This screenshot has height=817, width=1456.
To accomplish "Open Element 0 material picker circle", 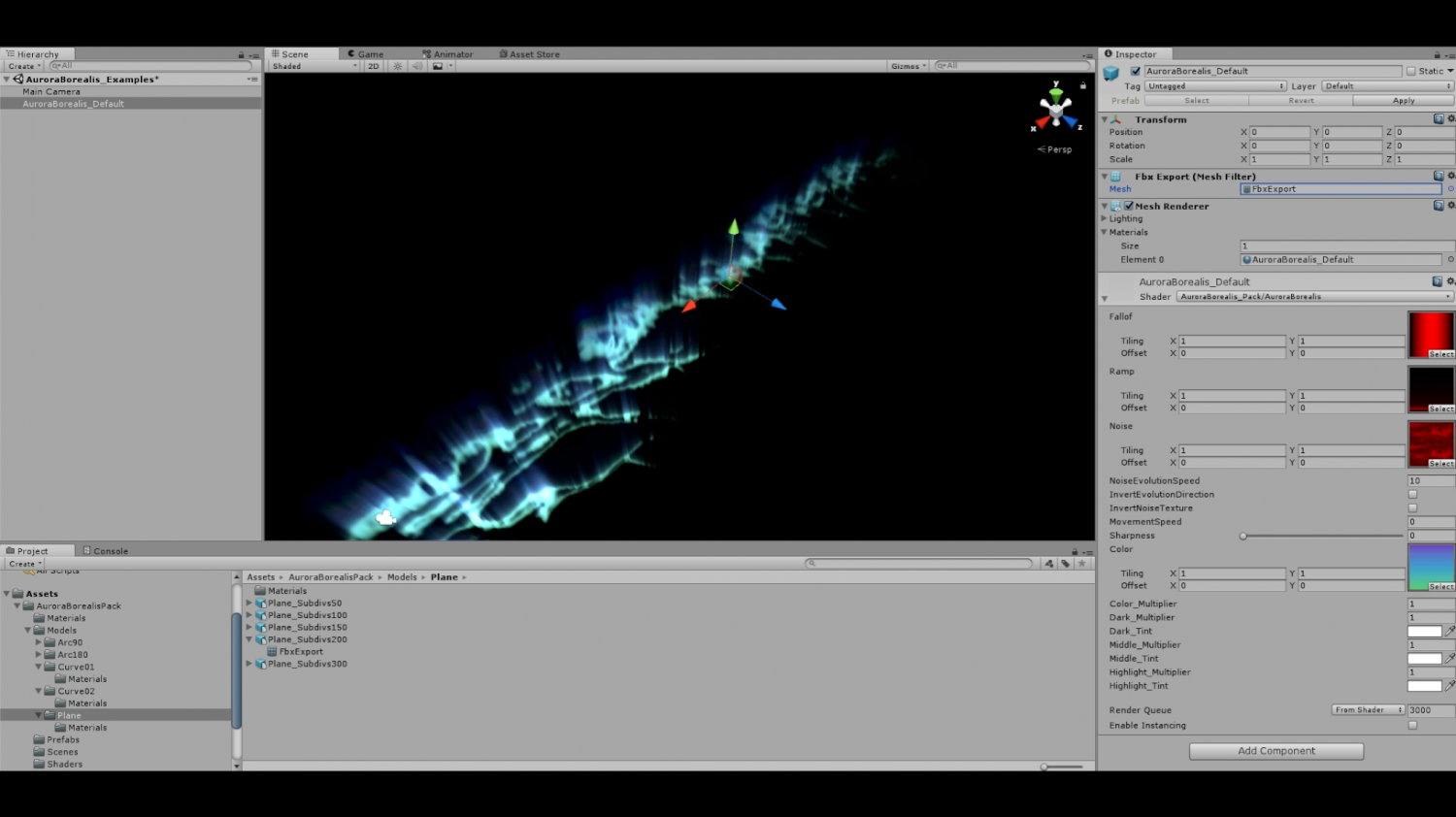I will pyautogui.click(x=1450, y=259).
